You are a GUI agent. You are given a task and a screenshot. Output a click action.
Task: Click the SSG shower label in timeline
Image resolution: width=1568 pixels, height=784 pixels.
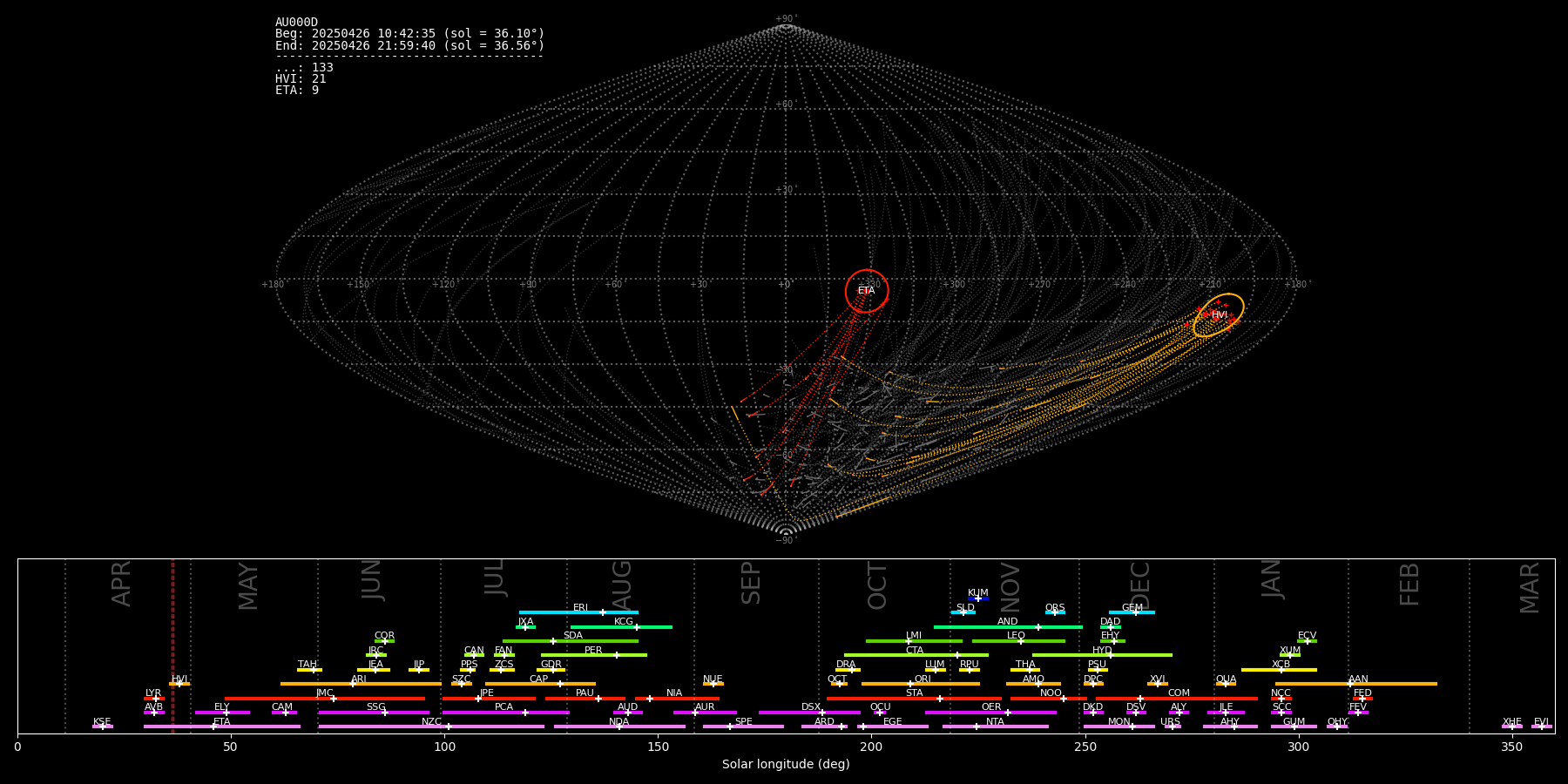click(375, 707)
